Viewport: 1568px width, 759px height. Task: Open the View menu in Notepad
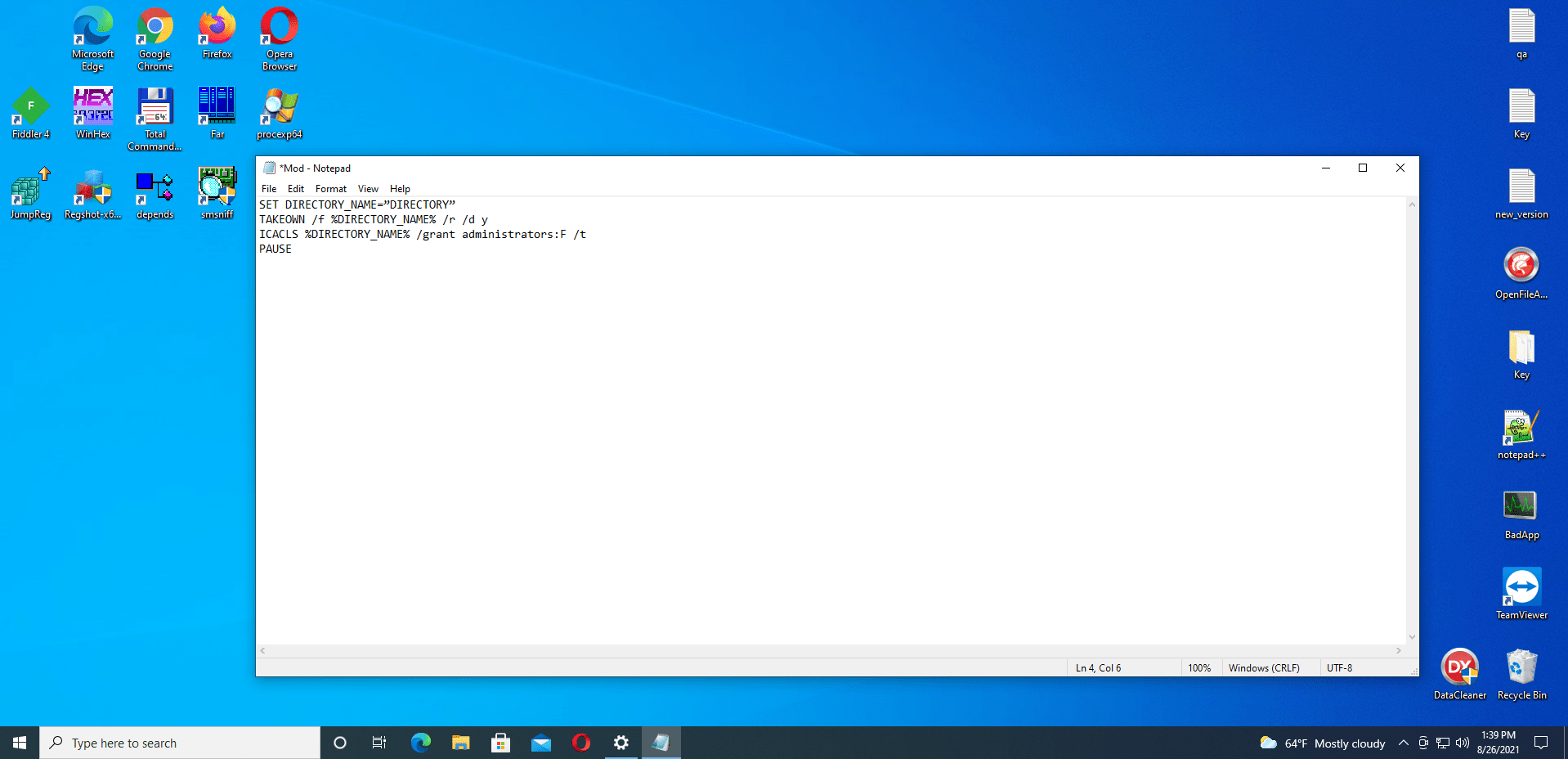(368, 189)
